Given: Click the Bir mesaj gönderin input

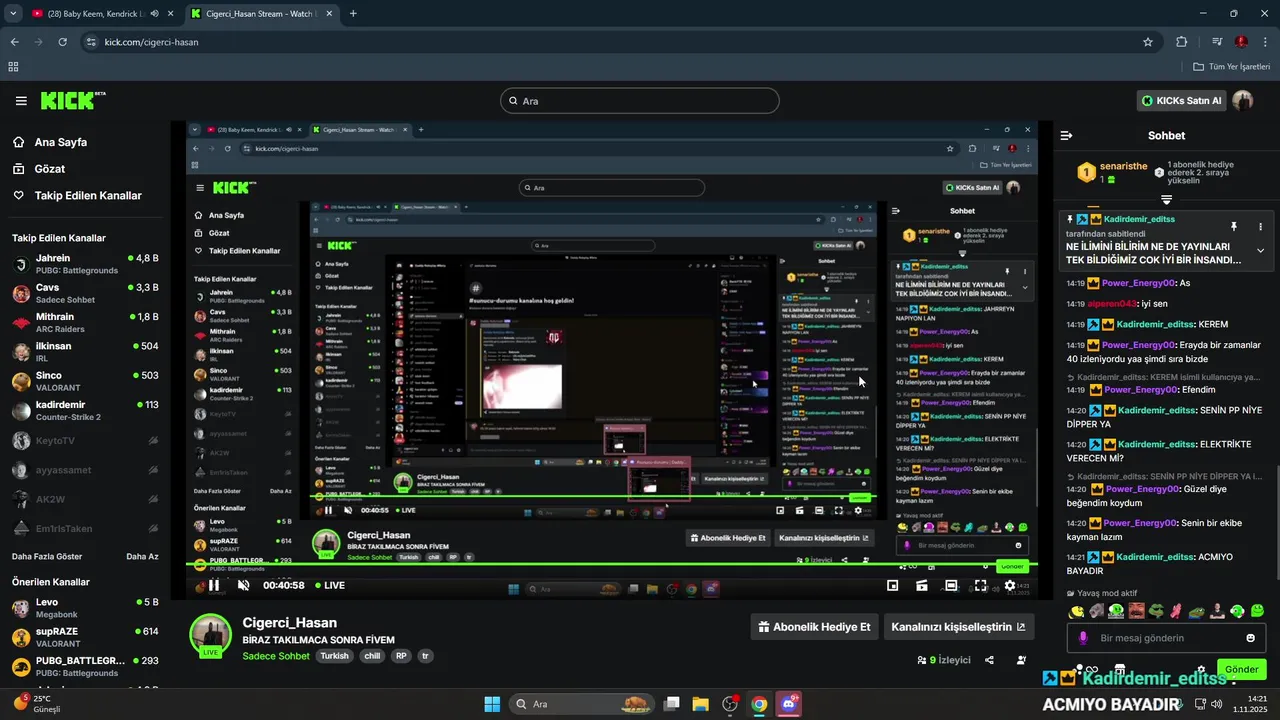Looking at the screenshot, I should (x=1166, y=638).
